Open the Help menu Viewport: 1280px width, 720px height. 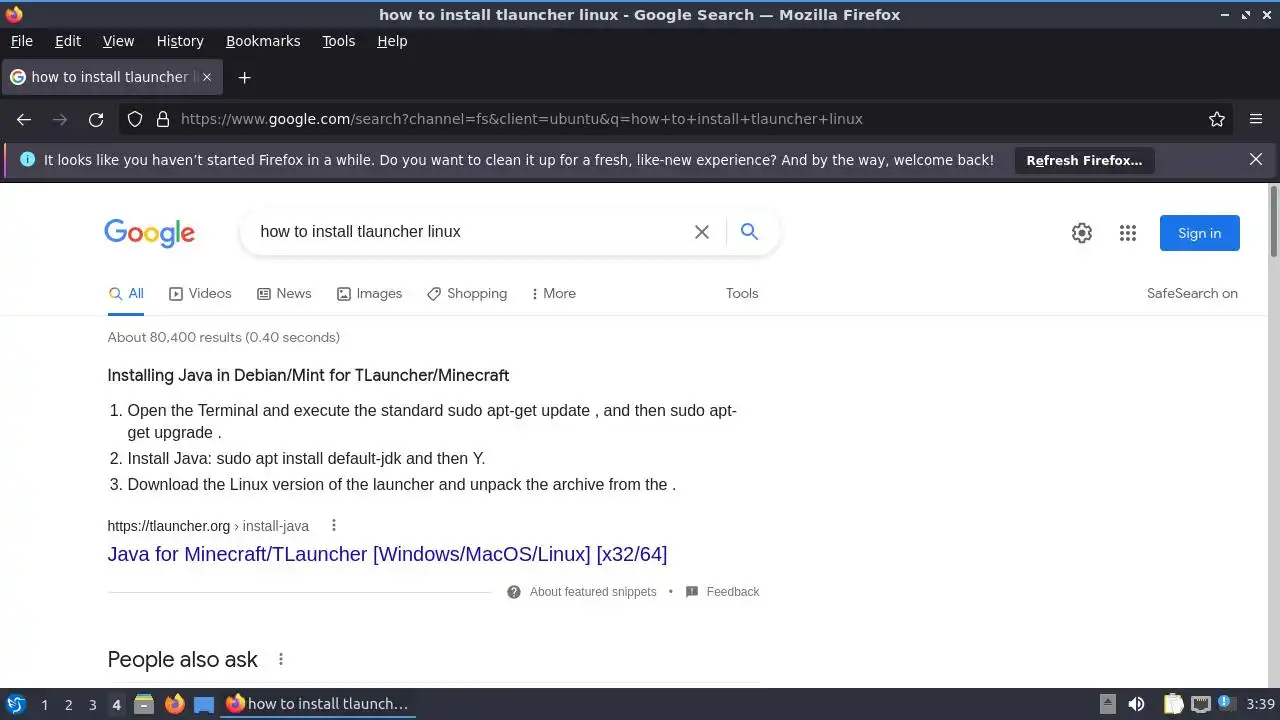click(x=392, y=41)
